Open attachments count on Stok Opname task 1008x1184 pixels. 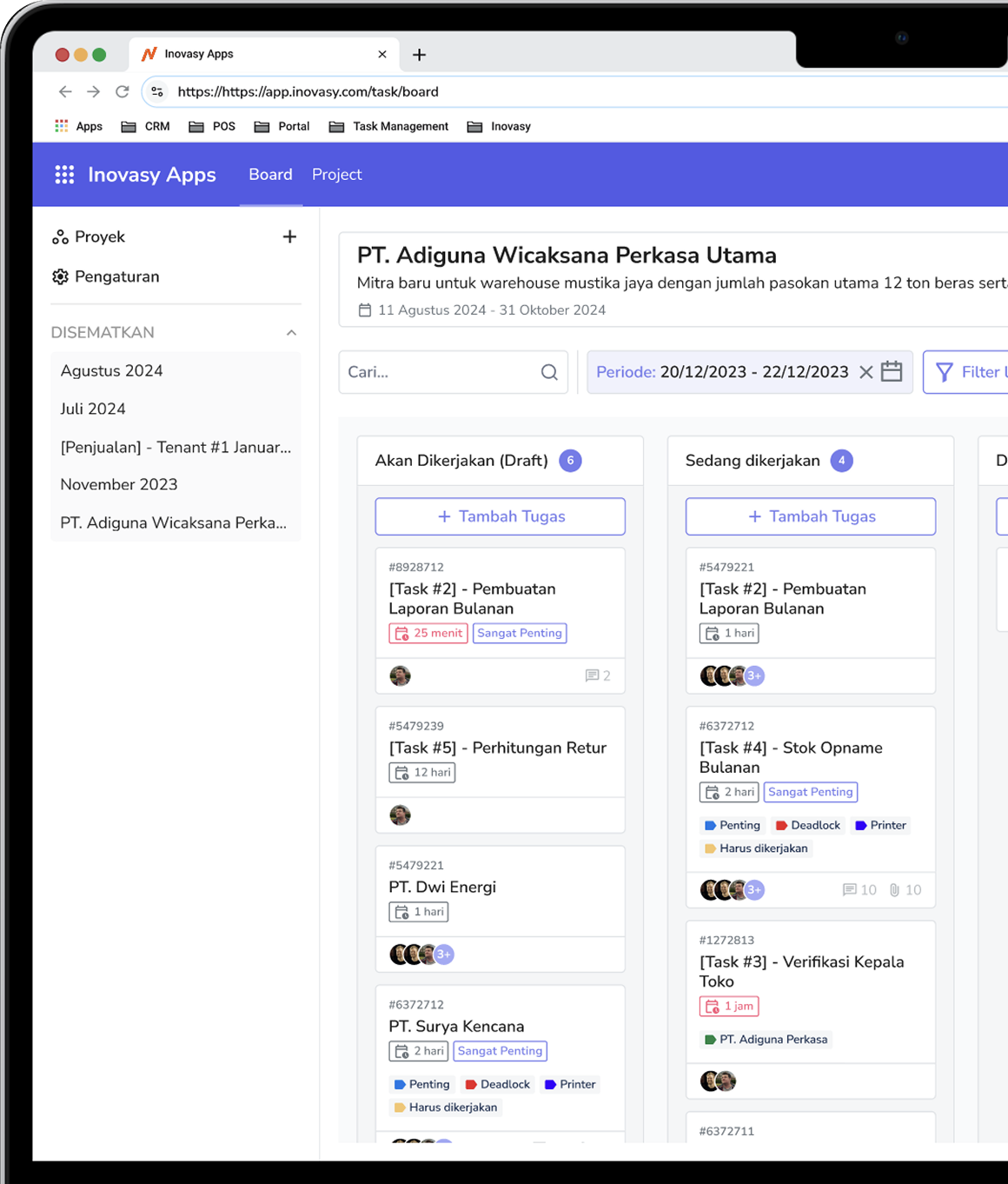905,889
